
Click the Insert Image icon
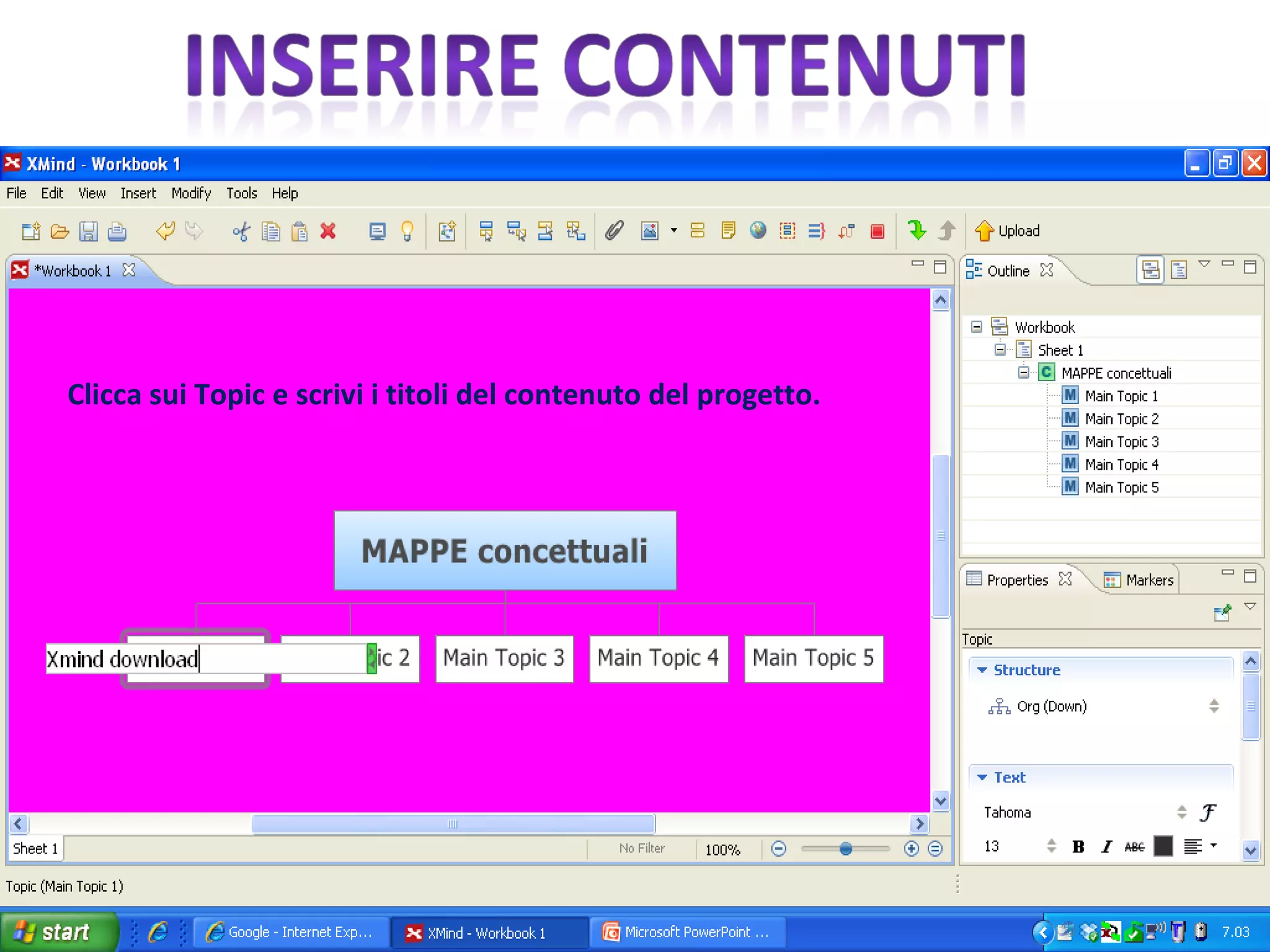[x=649, y=232]
